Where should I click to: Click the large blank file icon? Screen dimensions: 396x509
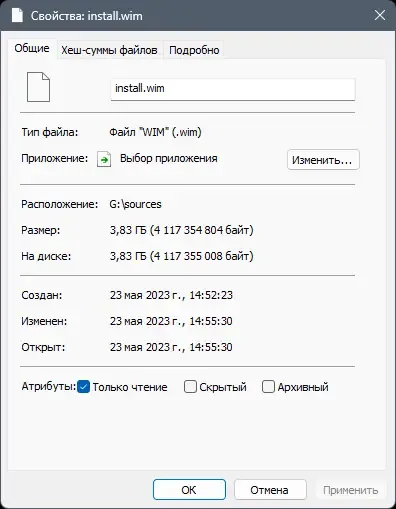(38, 87)
